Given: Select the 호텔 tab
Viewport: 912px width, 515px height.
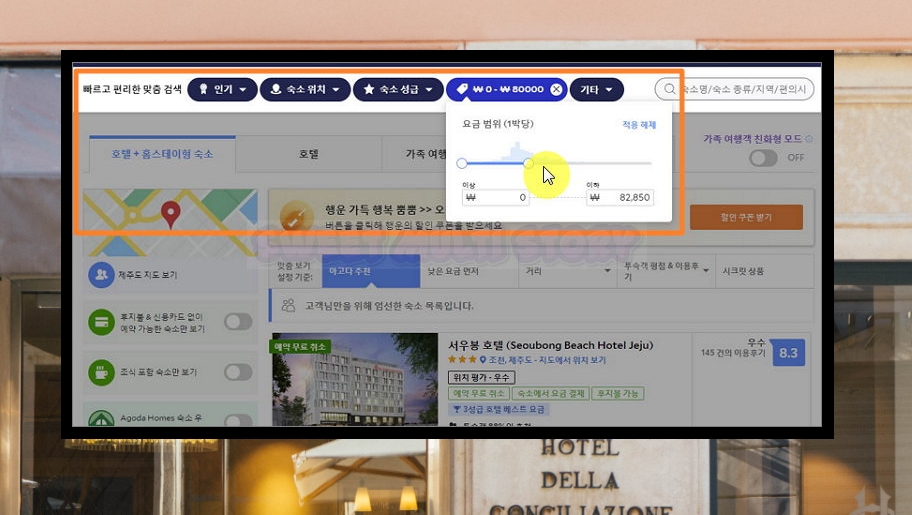Looking at the screenshot, I should [x=309, y=154].
